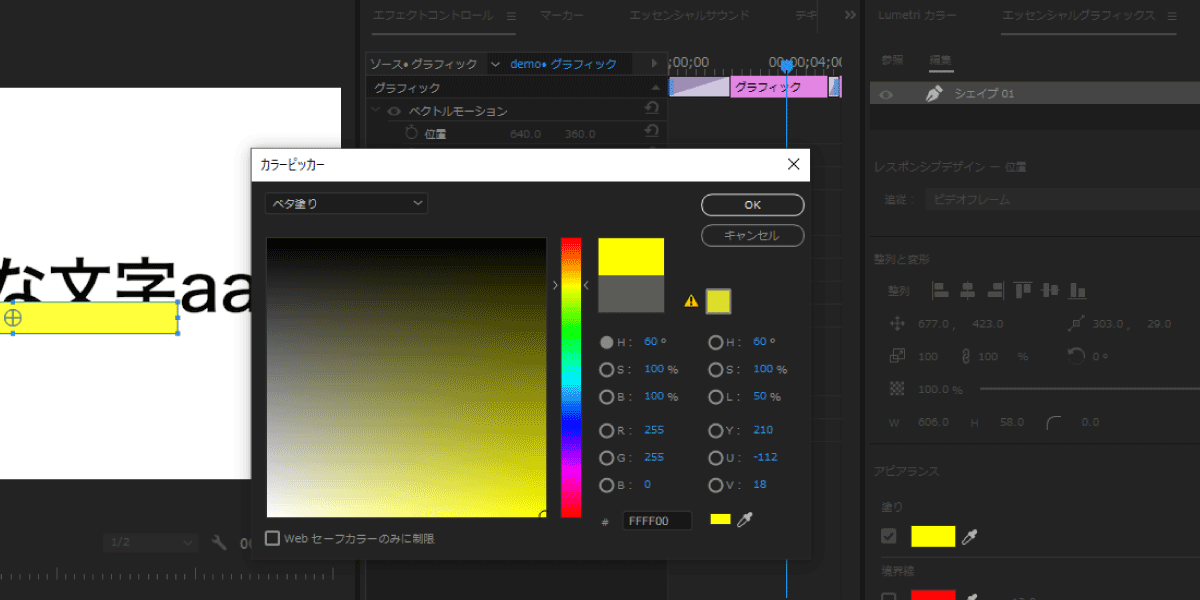This screenshot has height=600, width=1200.
Task: Toggle the 位置 stopwatch animation icon
Action: [x=411, y=133]
